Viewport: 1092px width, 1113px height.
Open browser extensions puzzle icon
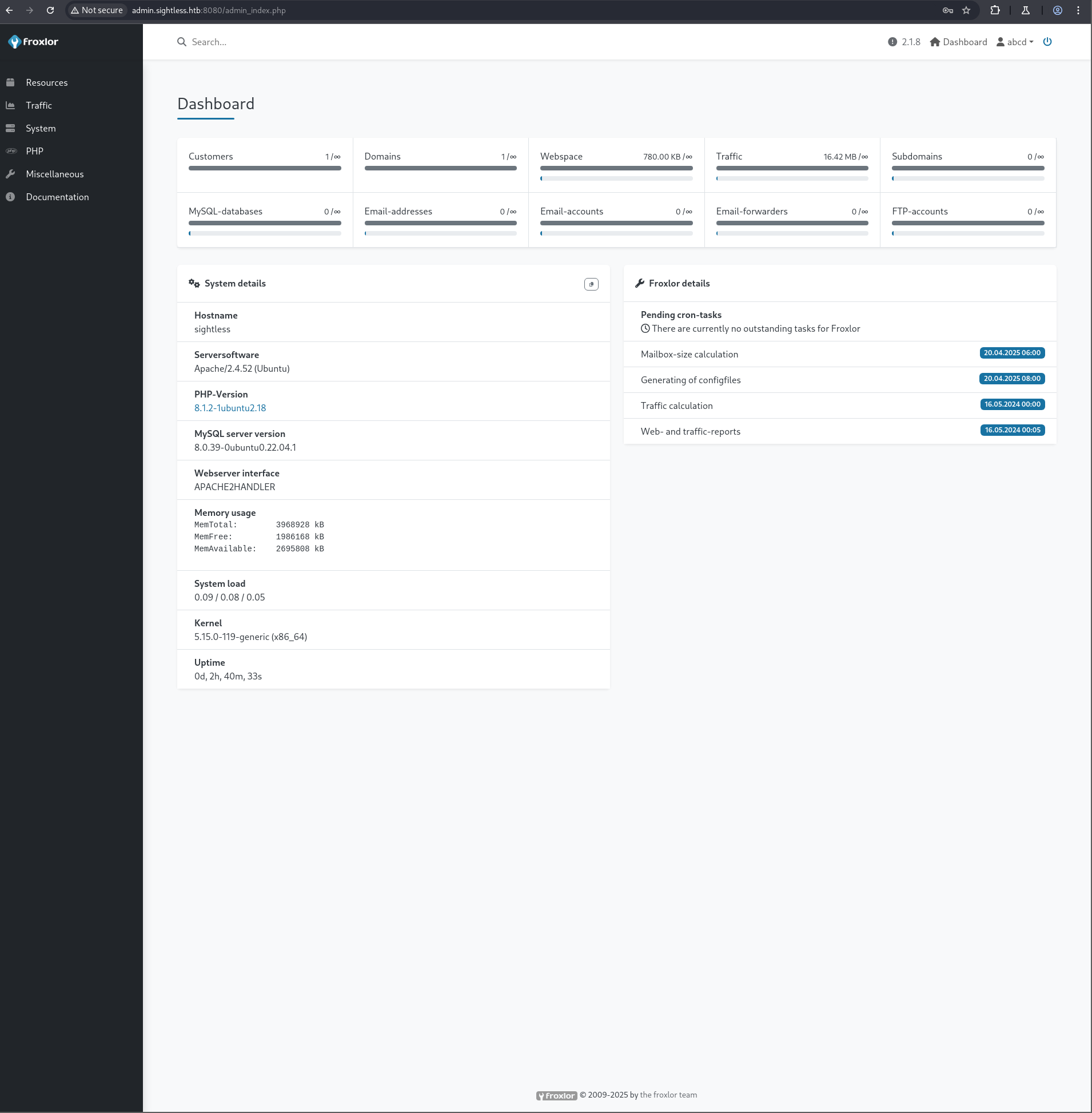(x=994, y=10)
